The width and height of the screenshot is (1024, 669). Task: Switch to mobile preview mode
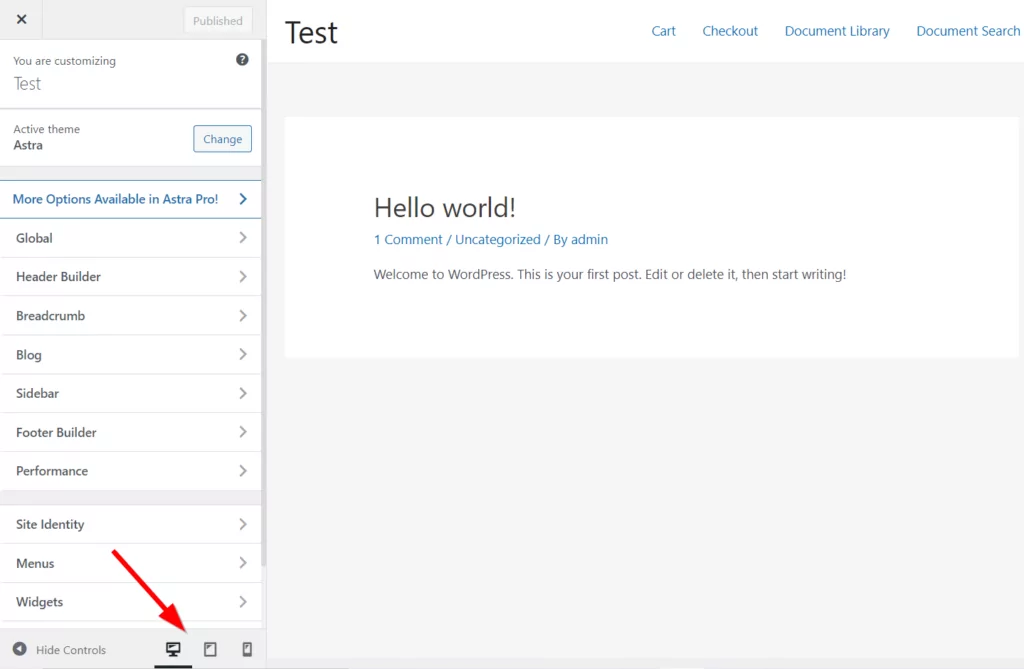pyautogui.click(x=247, y=650)
